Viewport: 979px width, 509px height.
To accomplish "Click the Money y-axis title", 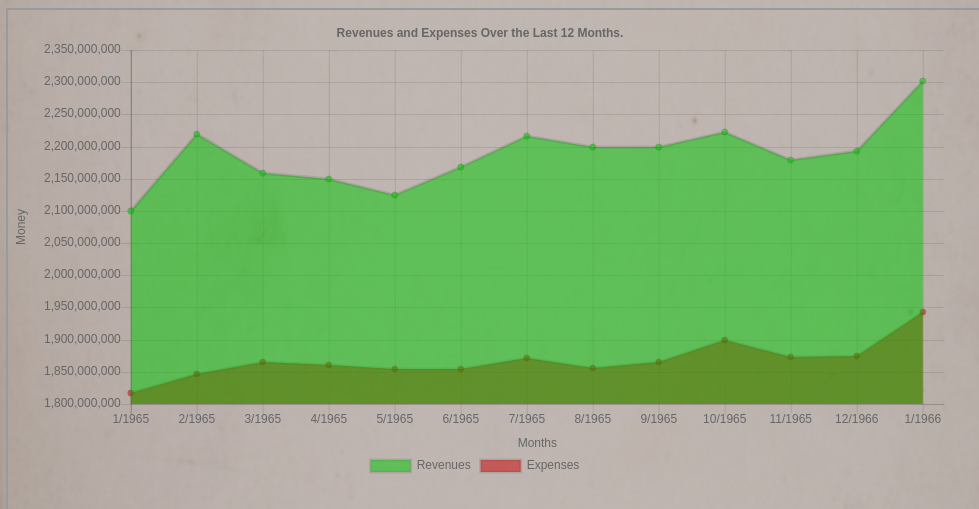I will (21, 227).
